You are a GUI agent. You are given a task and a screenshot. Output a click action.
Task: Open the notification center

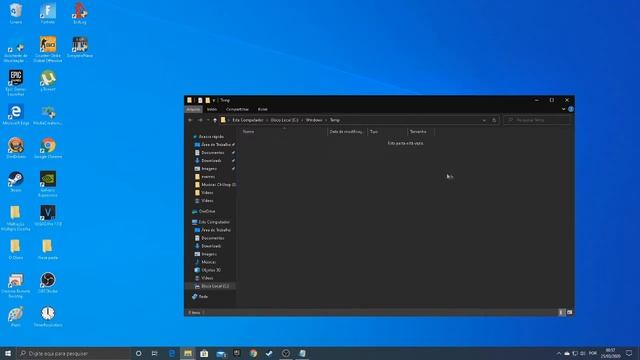629,353
